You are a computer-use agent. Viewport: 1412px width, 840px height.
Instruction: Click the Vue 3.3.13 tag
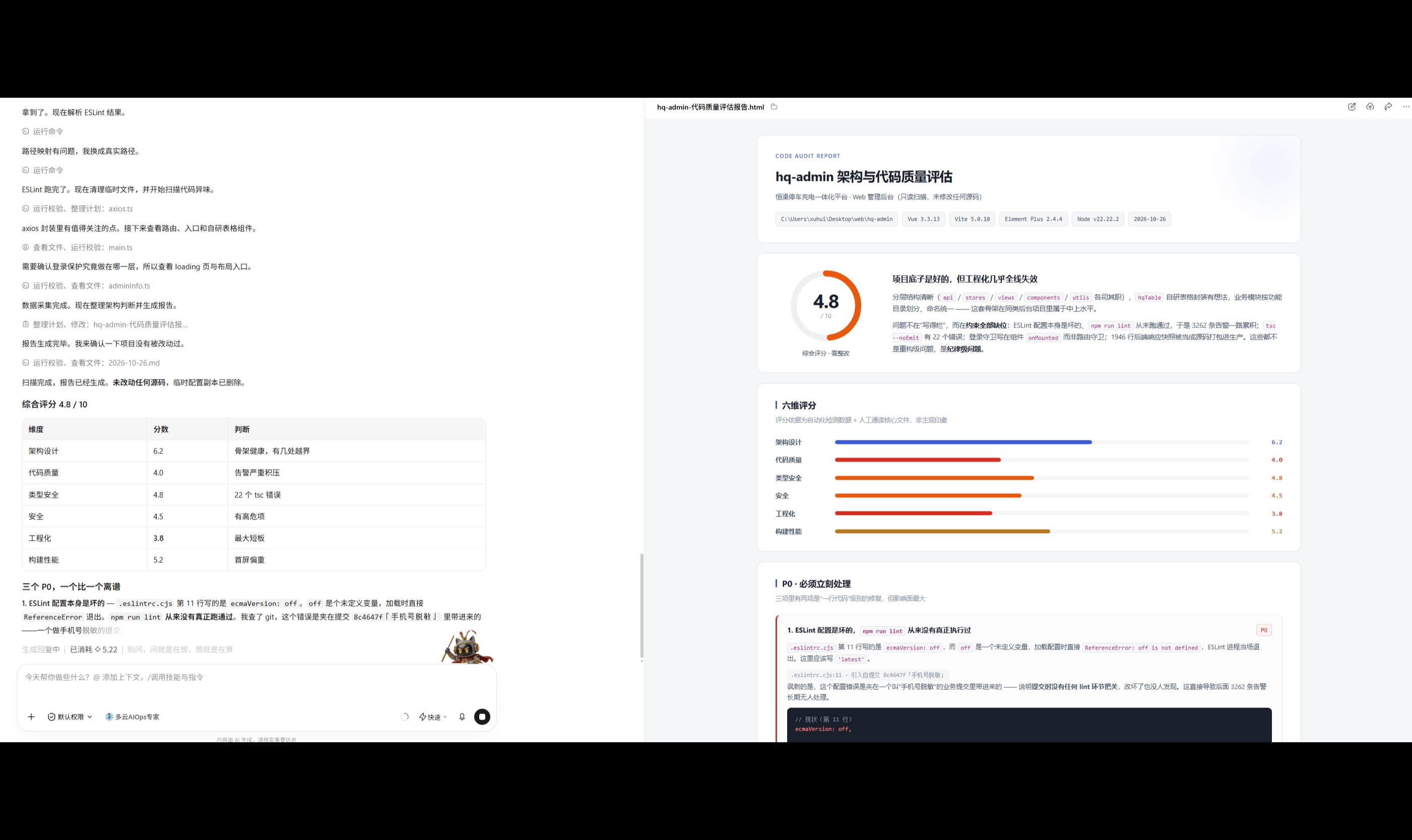pyautogui.click(x=924, y=219)
